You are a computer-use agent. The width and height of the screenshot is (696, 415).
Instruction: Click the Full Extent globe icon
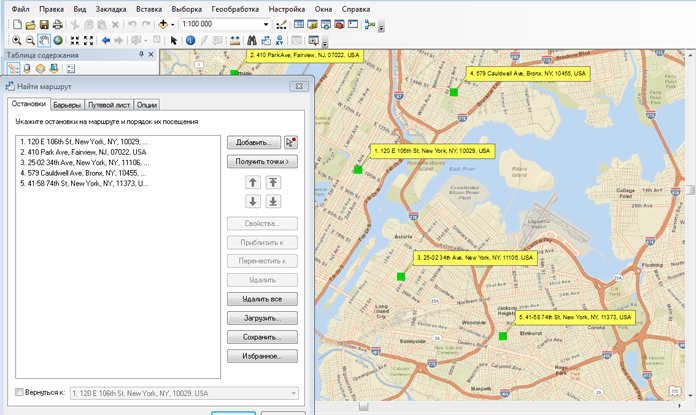(x=58, y=41)
